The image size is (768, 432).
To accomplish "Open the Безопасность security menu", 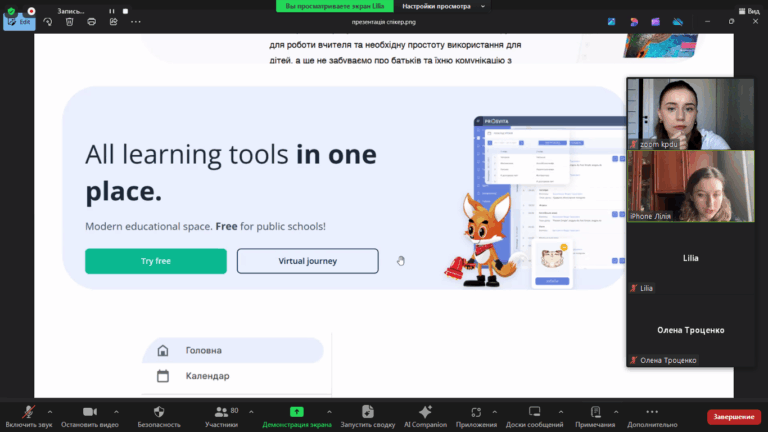I will point(159,417).
